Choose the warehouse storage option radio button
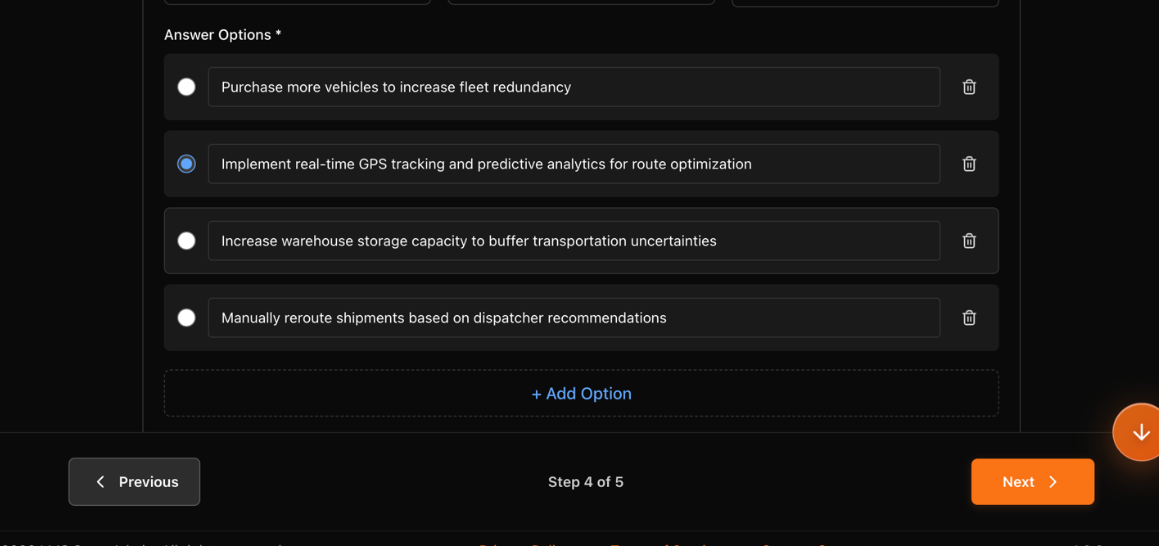Viewport: 1159px width, 546px height. pos(186,241)
